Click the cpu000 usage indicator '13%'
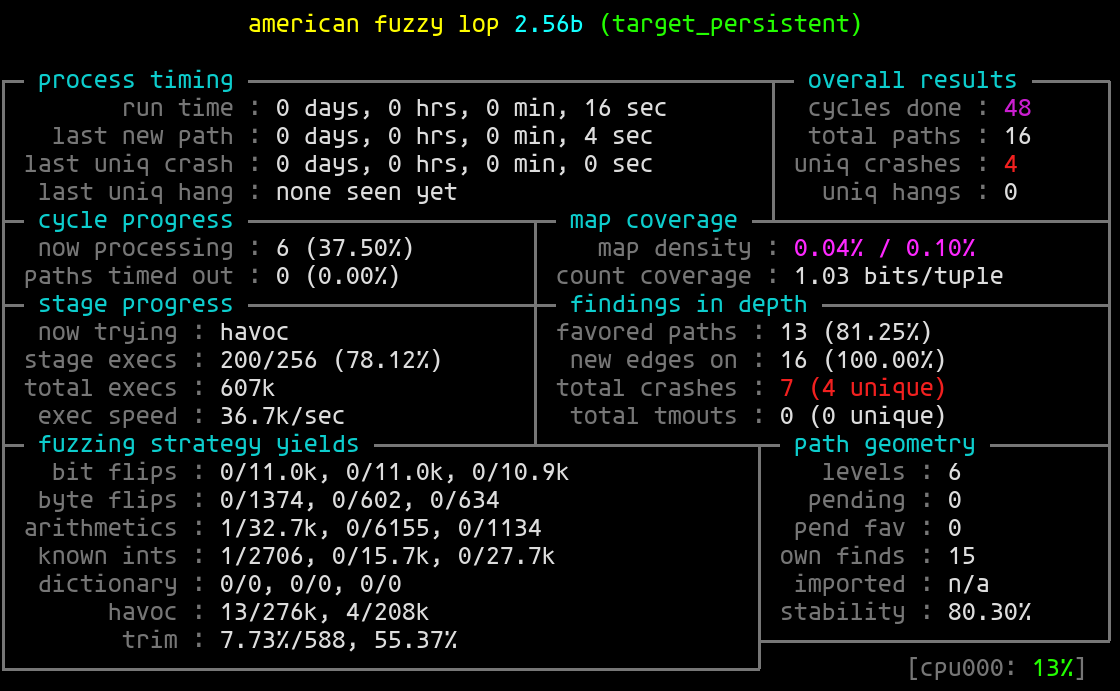This screenshot has width=1120, height=691. click(x=1052, y=668)
